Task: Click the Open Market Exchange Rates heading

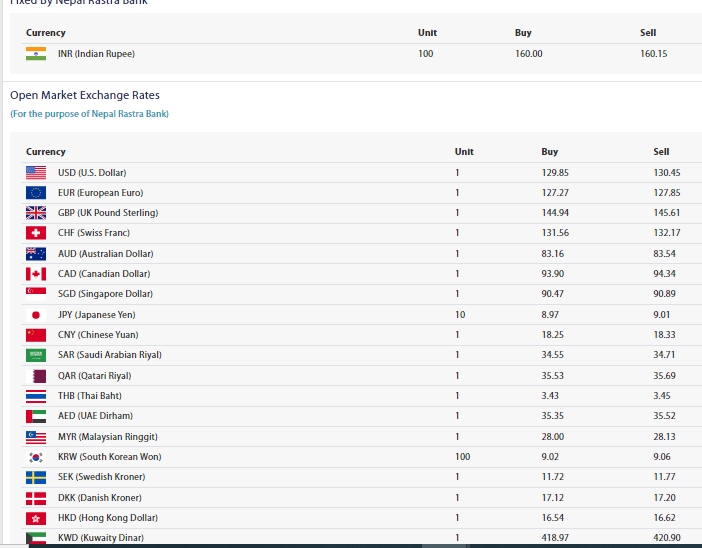Action: [x=85, y=95]
